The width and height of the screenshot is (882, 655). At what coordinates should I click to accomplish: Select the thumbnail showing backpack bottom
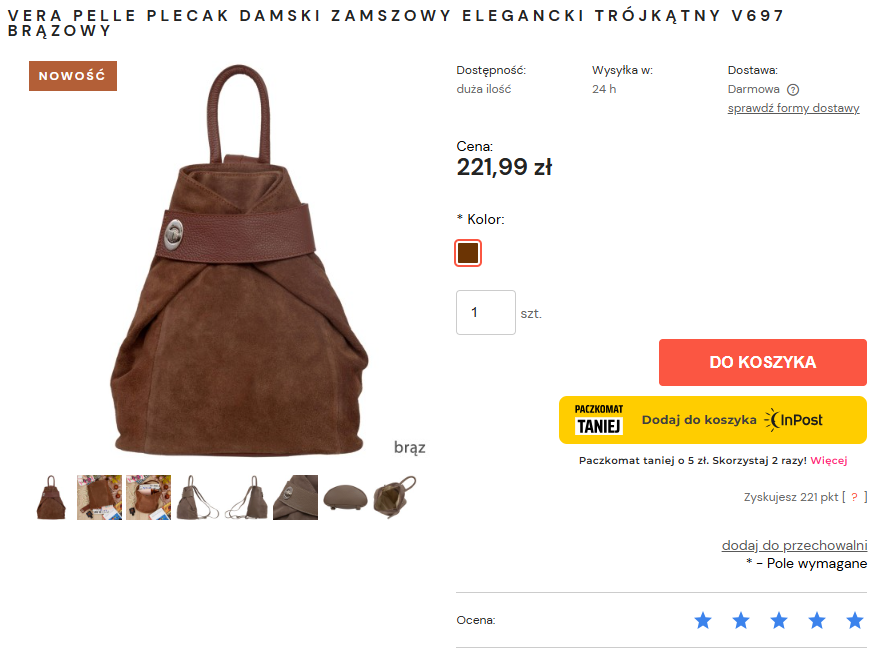(345, 497)
